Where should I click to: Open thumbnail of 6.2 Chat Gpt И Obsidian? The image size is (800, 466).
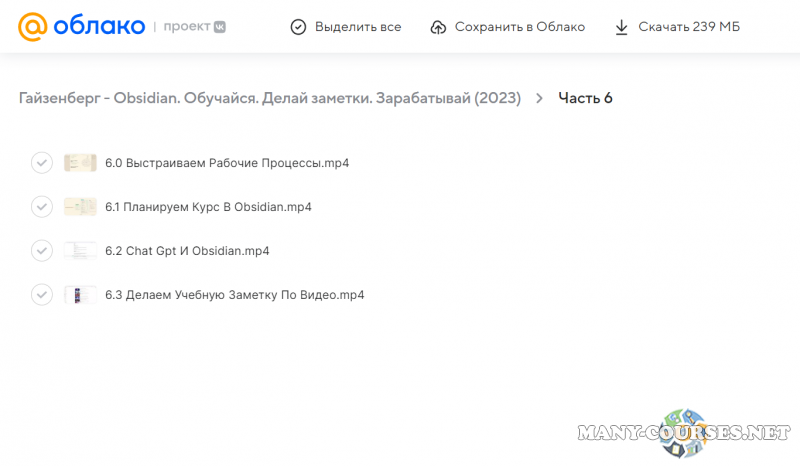(x=80, y=251)
